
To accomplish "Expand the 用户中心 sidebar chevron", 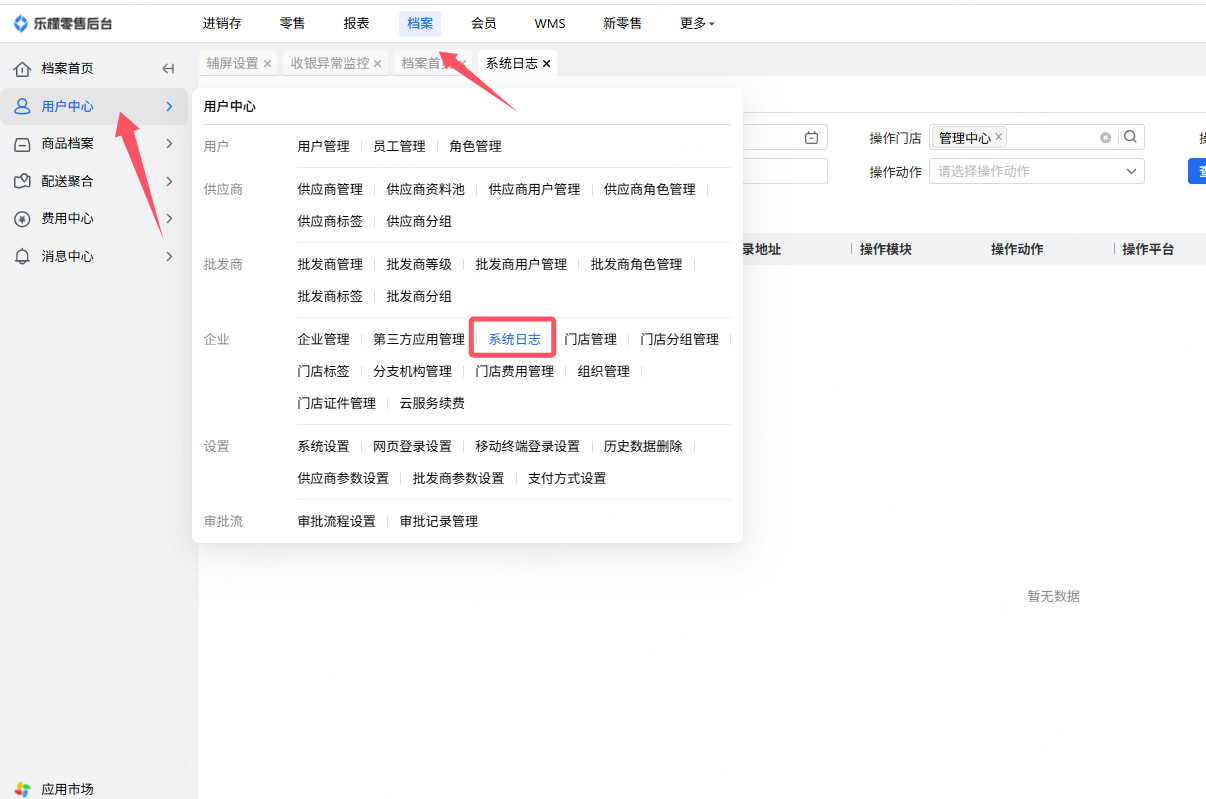I will [169, 106].
